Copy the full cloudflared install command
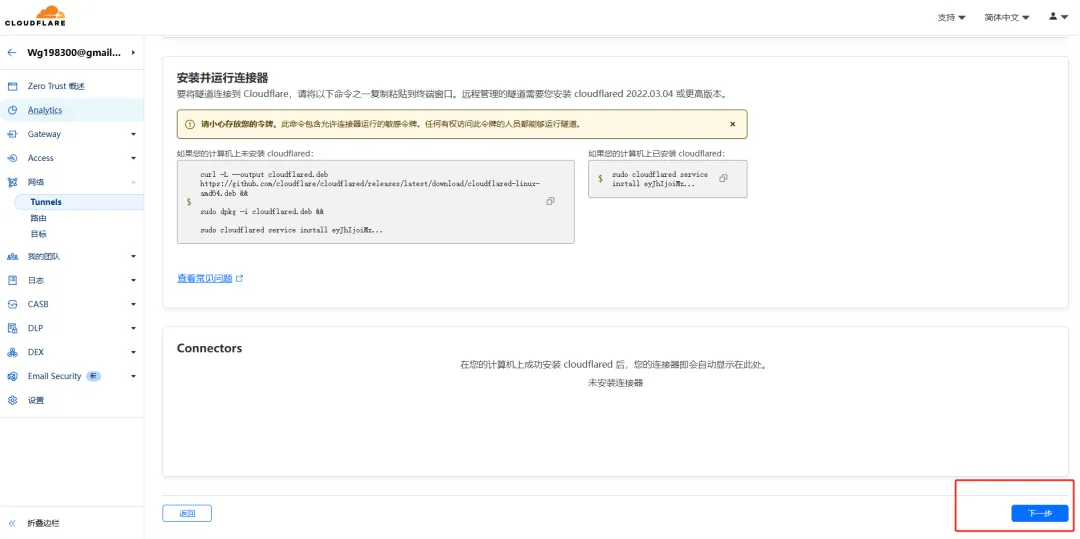 click(550, 201)
